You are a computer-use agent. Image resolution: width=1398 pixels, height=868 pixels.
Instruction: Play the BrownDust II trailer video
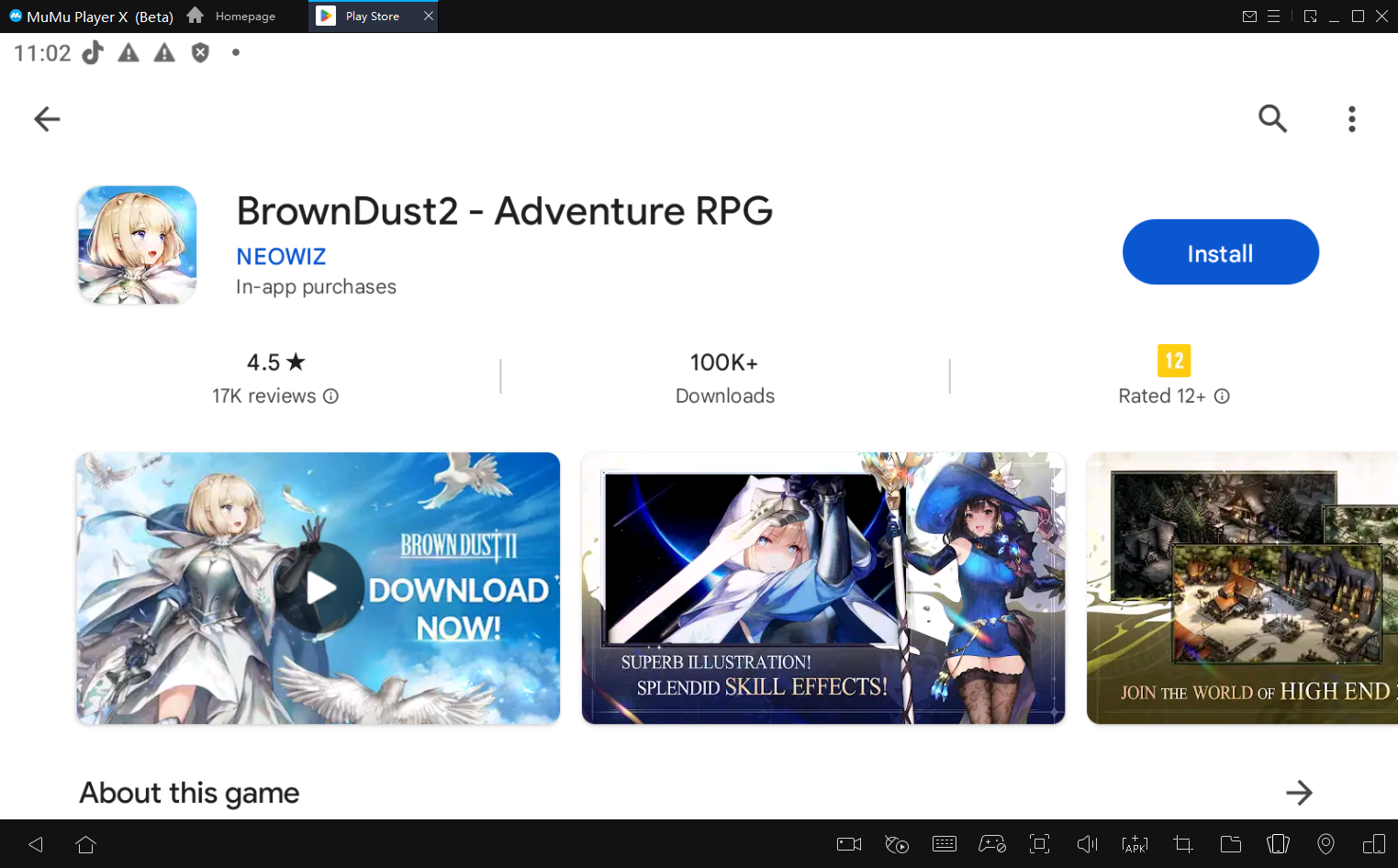click(x=319, y=587)
